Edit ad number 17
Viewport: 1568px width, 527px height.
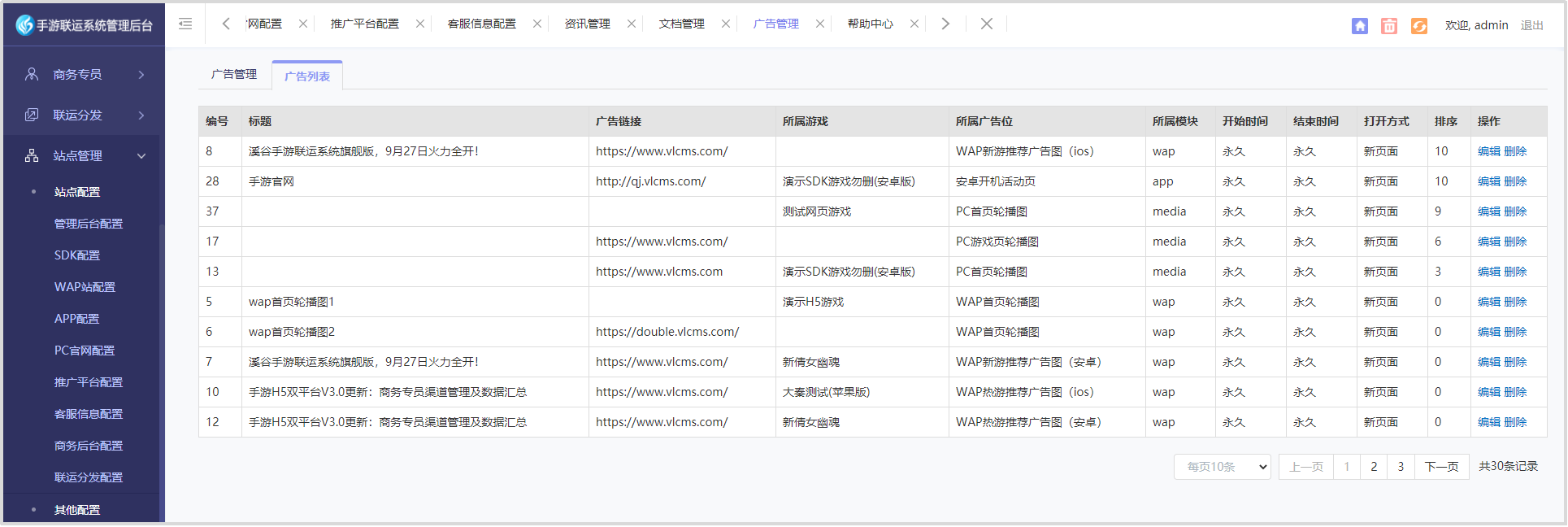(x=1489, y=242)
